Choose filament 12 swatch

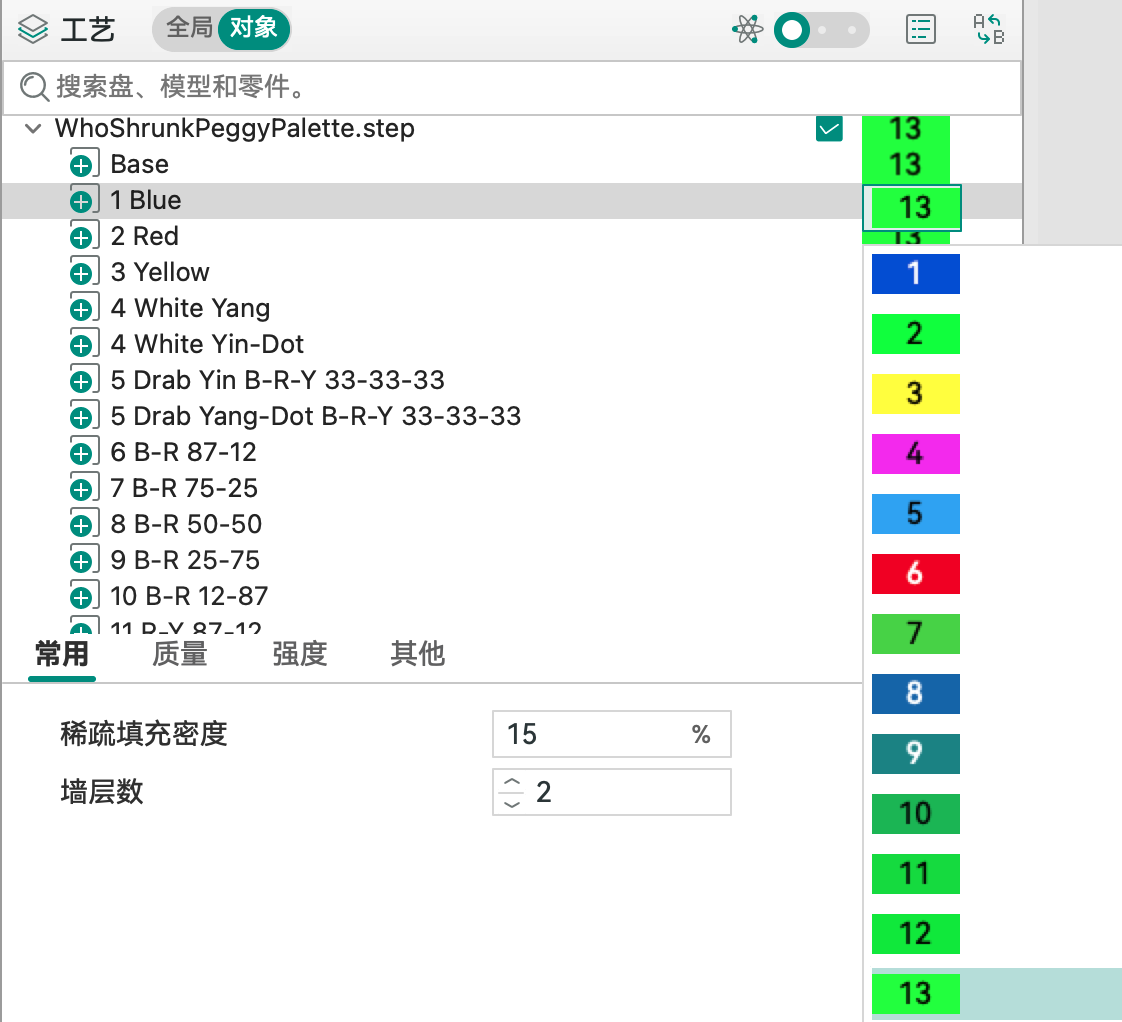click(x=915, y=934)
